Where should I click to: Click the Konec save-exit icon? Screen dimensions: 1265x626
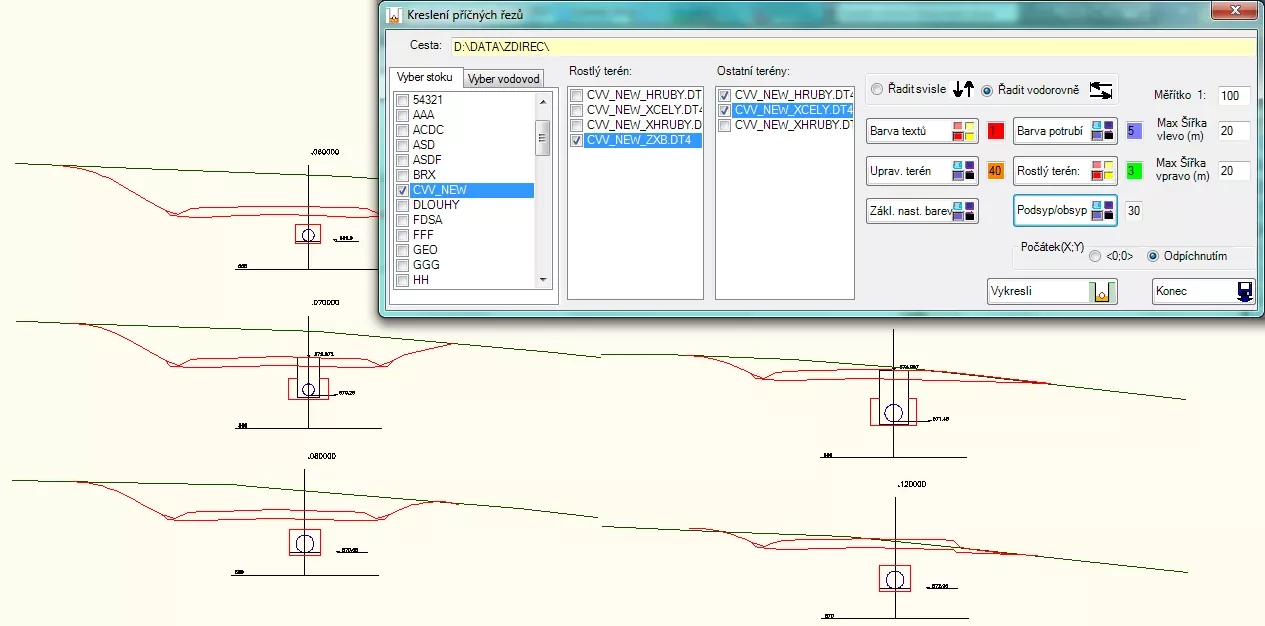tap(1244, 292)
